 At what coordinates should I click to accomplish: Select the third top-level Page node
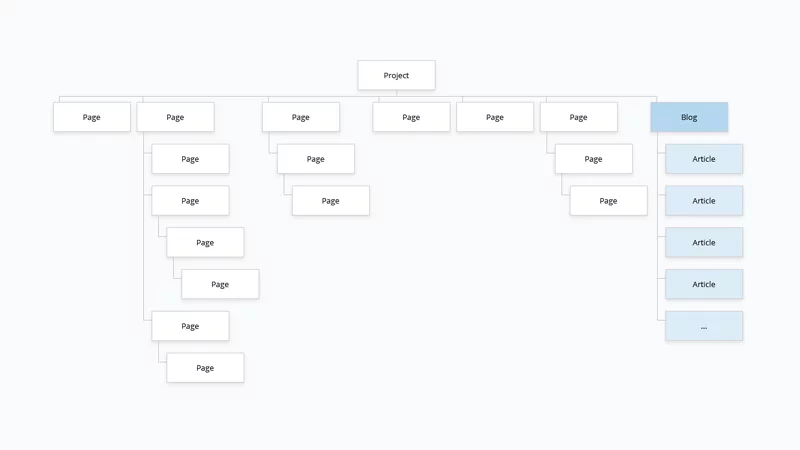(301, 117)
